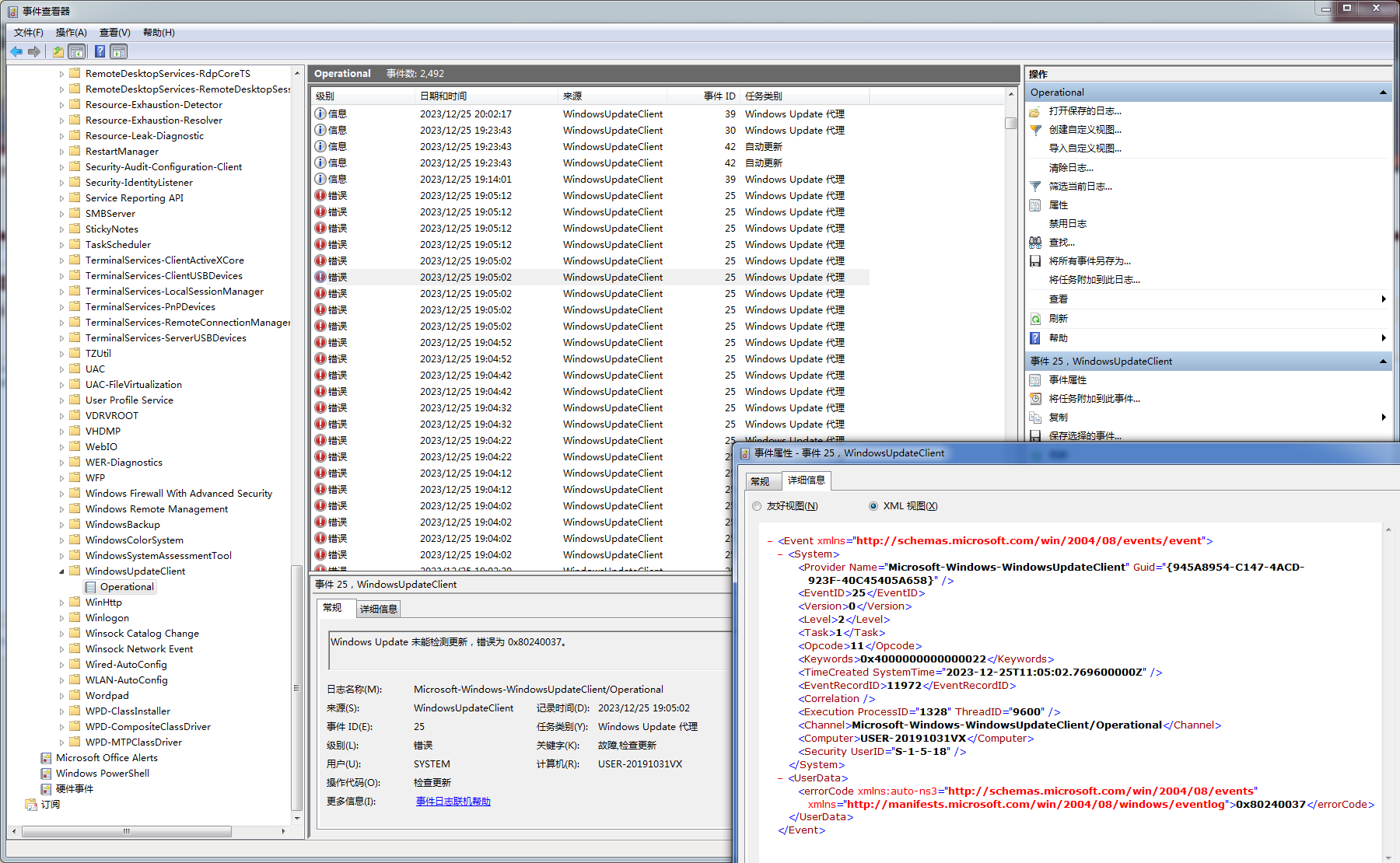Collapse the WindowsUpdateClient tree node
1400x863 pixels.
(62, 571)
